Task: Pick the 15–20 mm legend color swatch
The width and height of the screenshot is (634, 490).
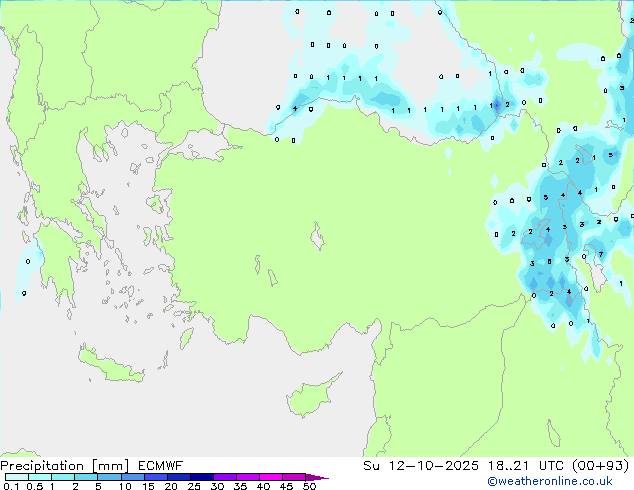Action: [x=155, y=477]
